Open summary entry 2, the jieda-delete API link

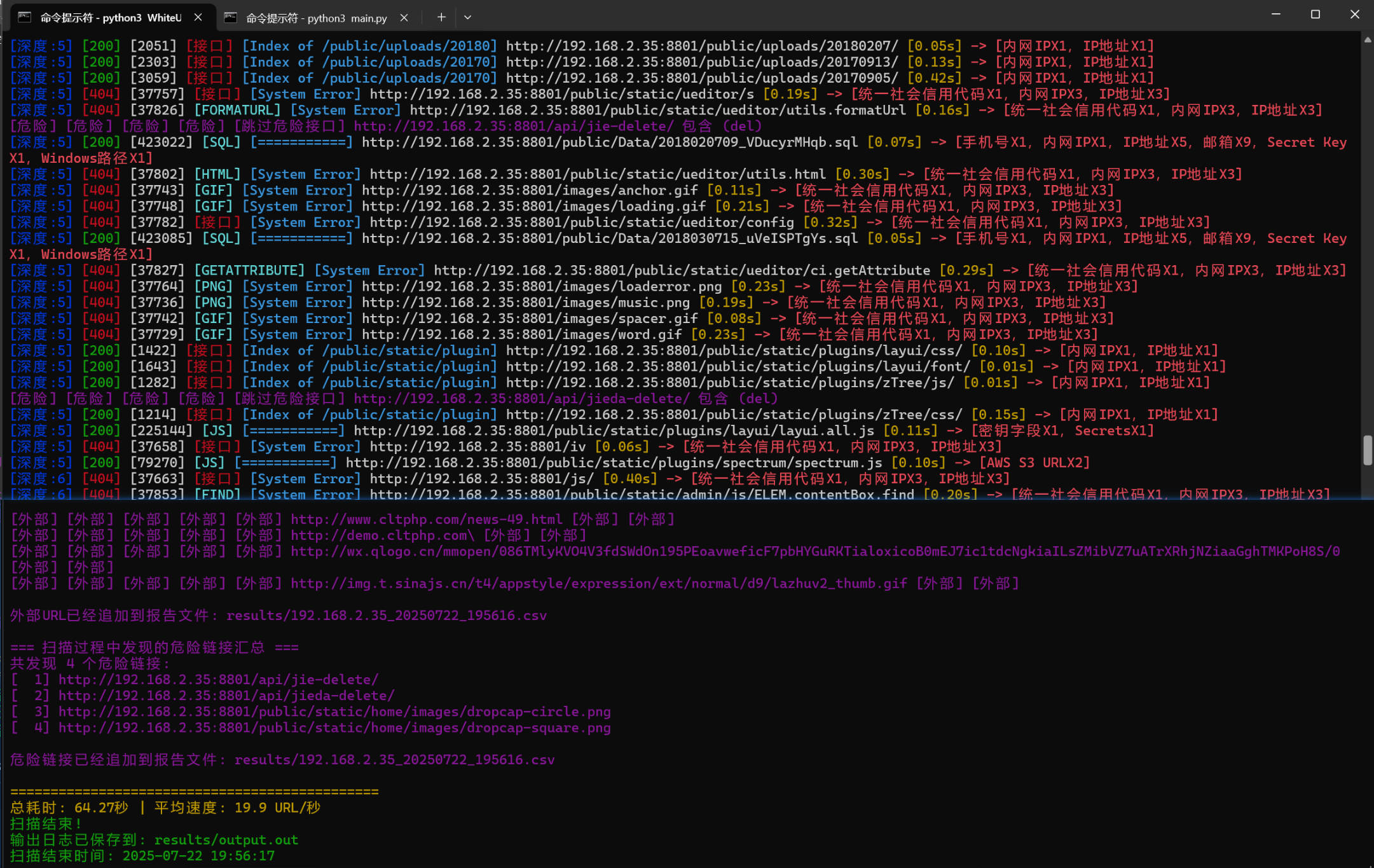point(226,696)
